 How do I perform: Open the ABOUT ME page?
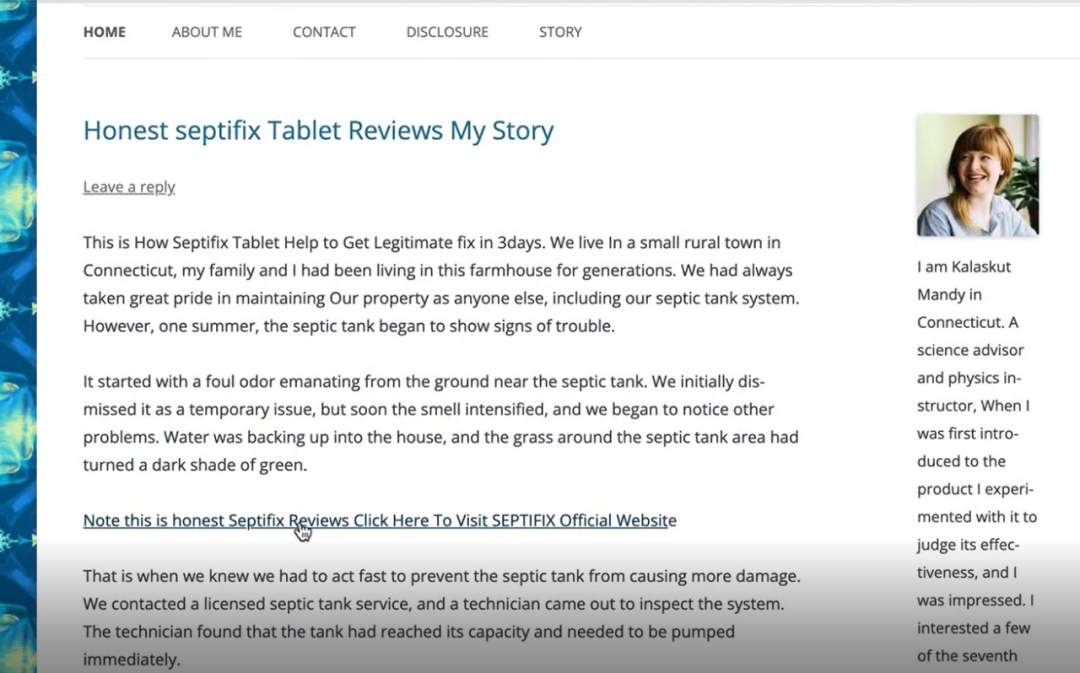[x=206, y=32]
